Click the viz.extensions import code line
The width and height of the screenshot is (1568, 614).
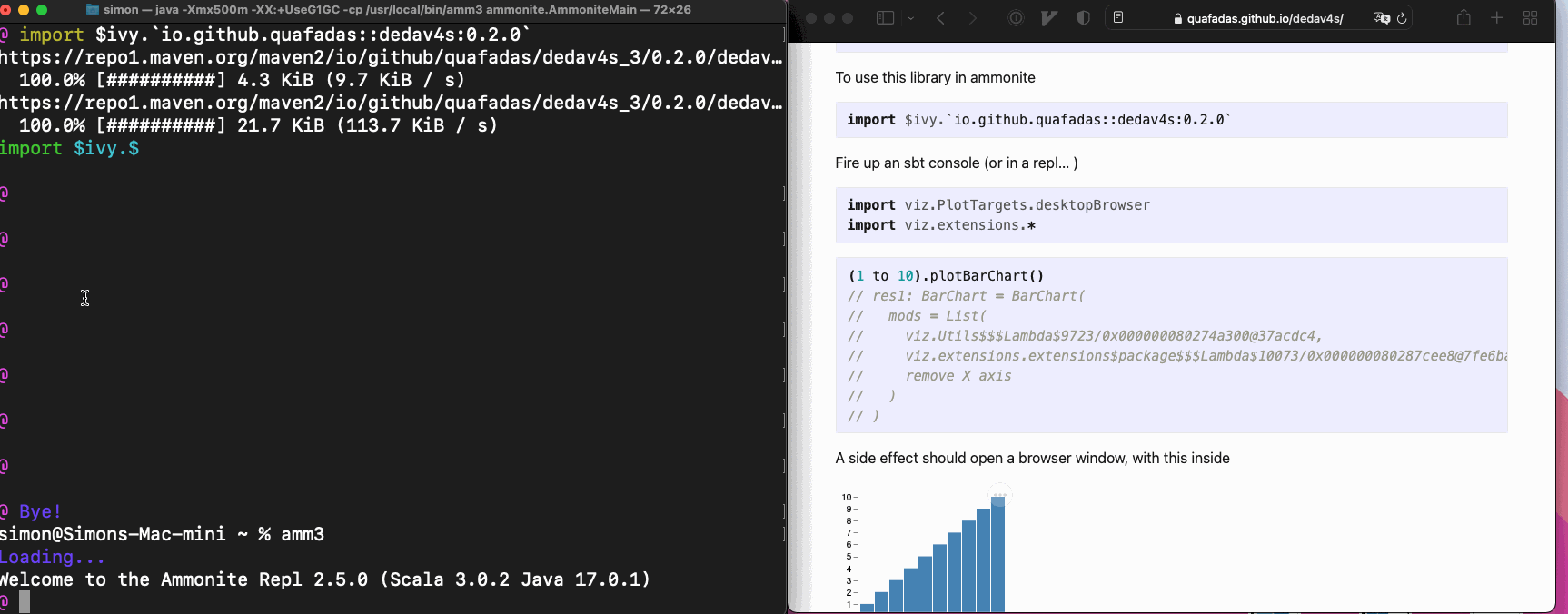[x=942, y=225]
